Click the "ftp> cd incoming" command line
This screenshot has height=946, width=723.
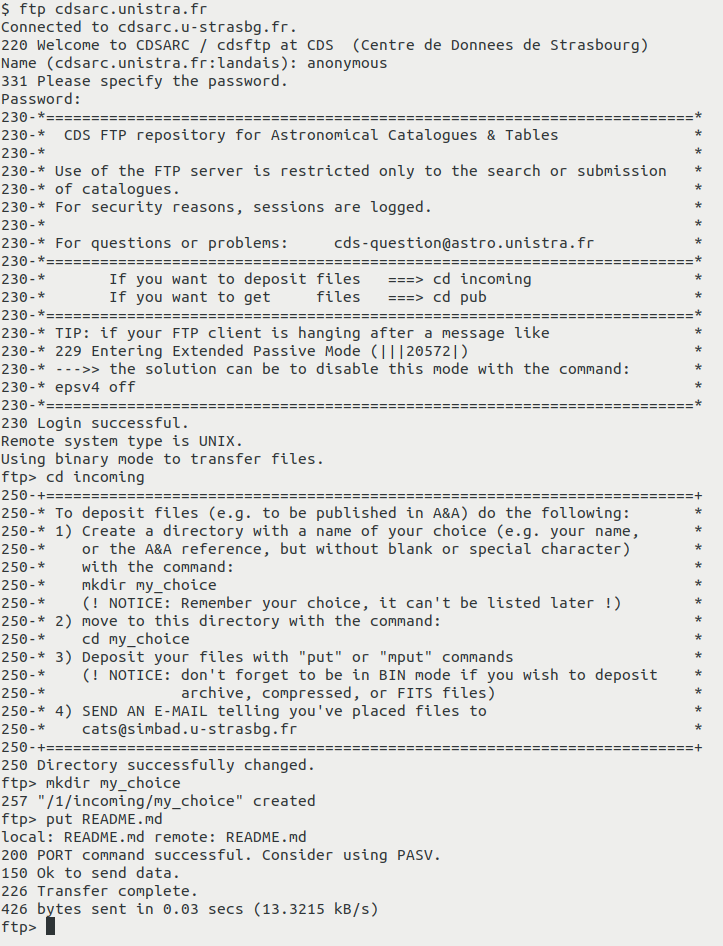(x=72, y=477)
